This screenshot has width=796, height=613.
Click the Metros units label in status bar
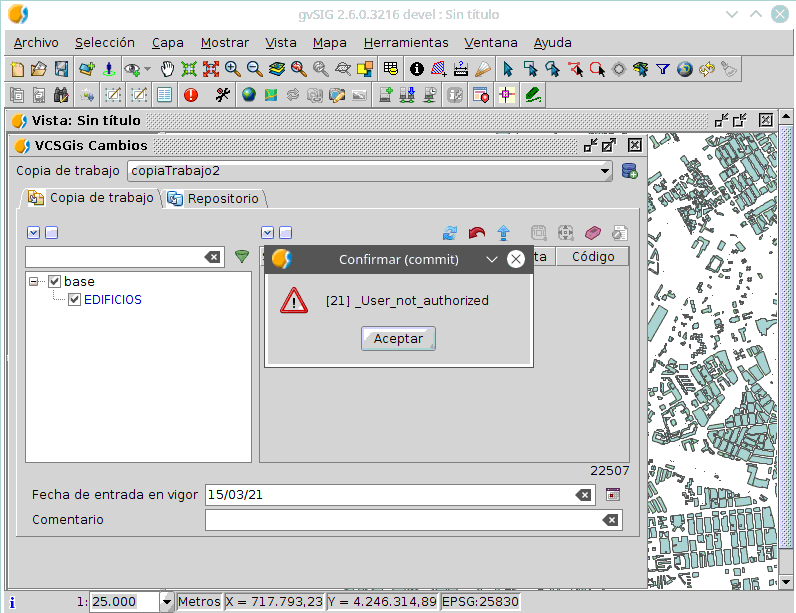199,602
